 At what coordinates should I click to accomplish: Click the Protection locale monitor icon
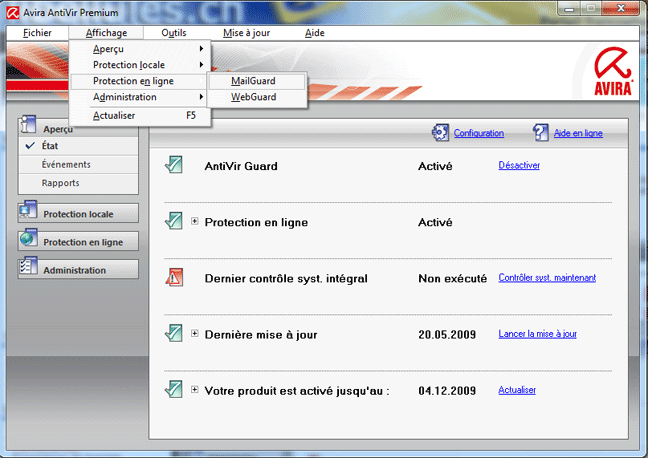[28, 210]
